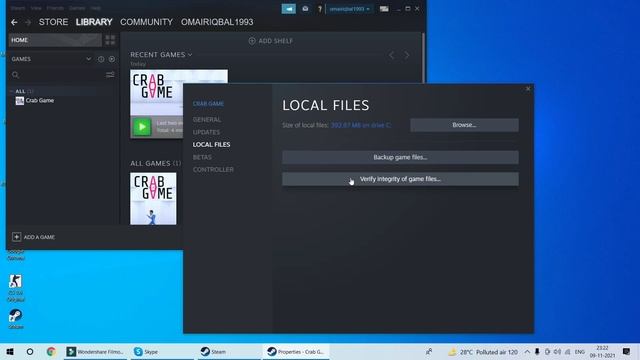The height and width of the screenshot is (360, 640).
Task: Switch to Properties - Crab Game taskbar button
Action: tap(296, 351)
